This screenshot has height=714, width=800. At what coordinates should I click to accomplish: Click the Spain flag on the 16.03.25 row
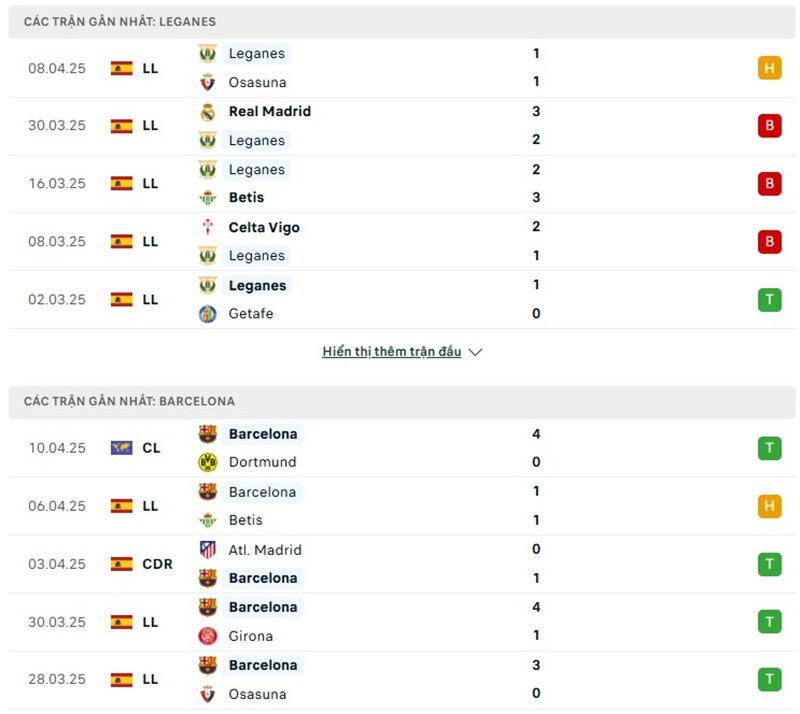(121, 184)
